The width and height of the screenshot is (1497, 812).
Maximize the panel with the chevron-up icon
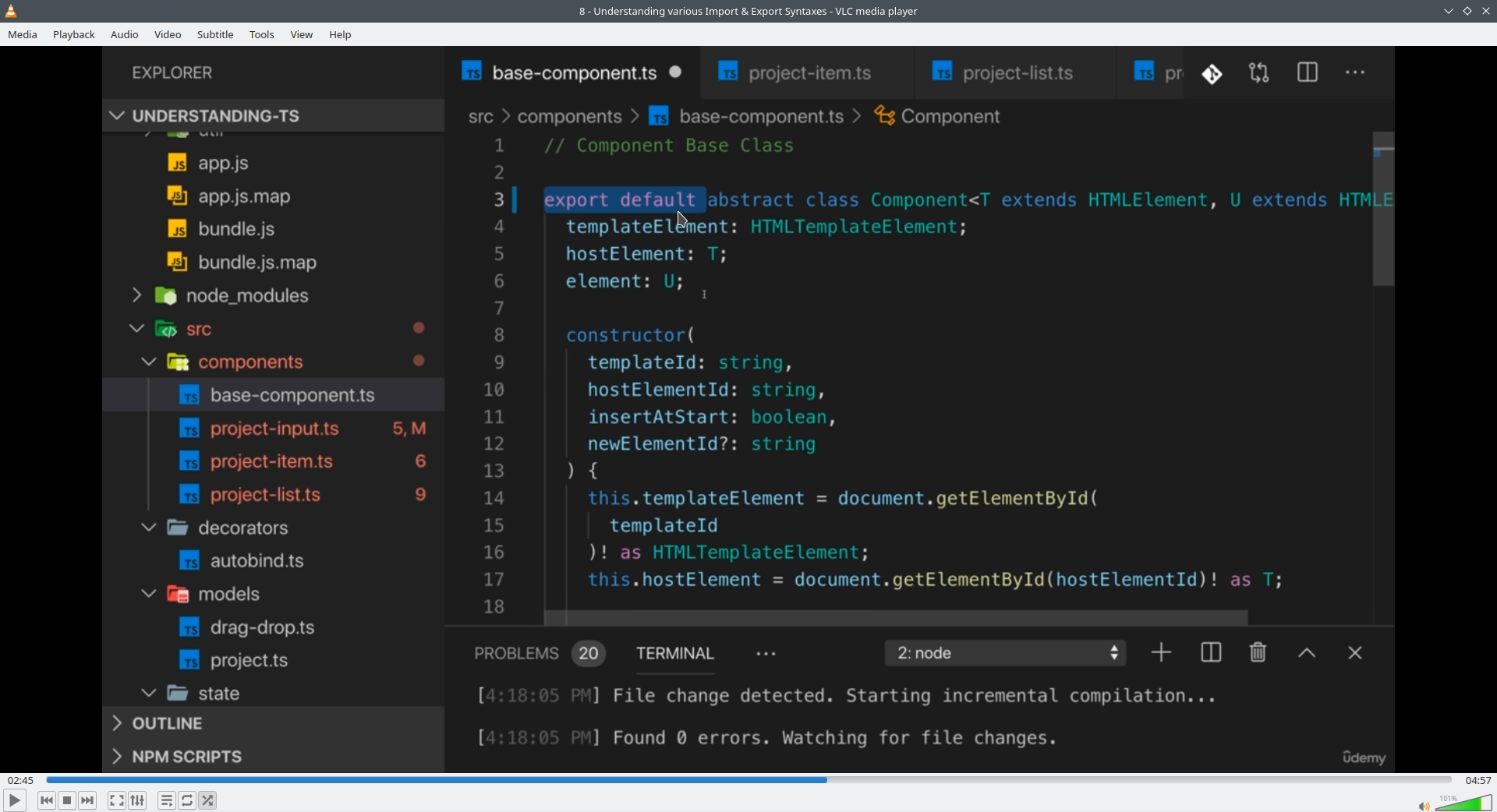coord(1308,654)
